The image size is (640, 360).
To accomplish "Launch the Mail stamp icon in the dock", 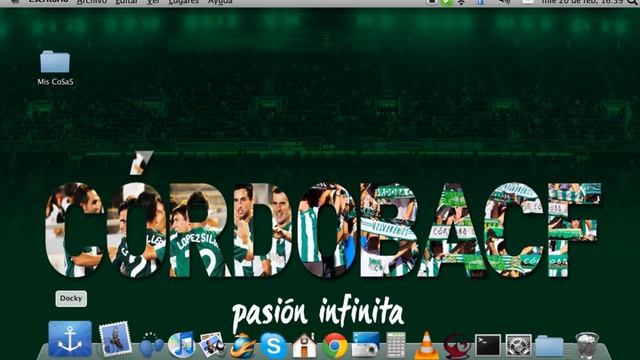I will pos(115,339).
